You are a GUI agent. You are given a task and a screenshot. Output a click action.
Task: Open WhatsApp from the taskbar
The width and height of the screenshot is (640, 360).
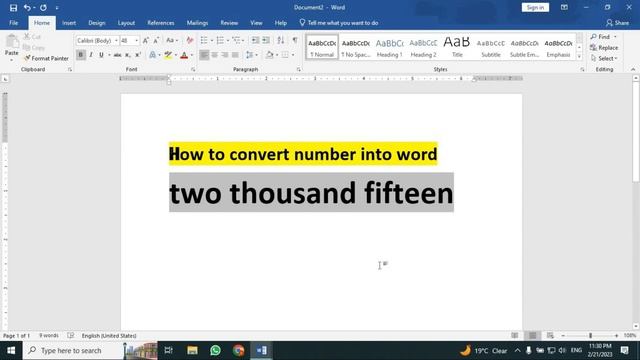coord(215,350)
